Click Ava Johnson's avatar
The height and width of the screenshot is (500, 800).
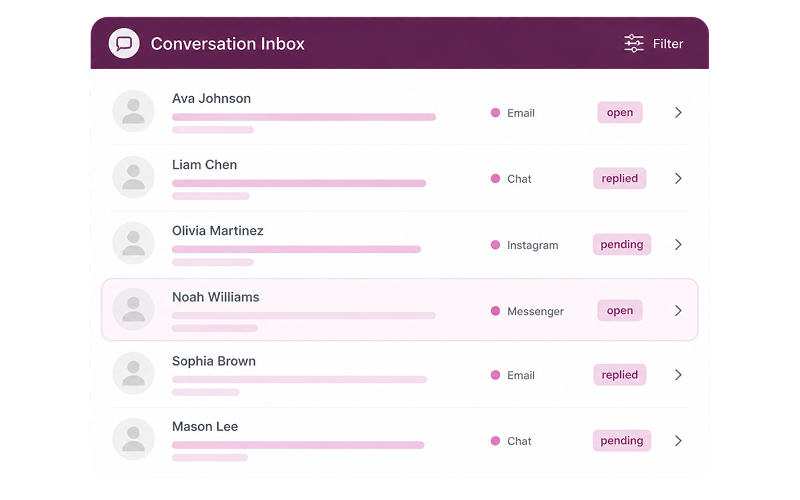(133, 111)
